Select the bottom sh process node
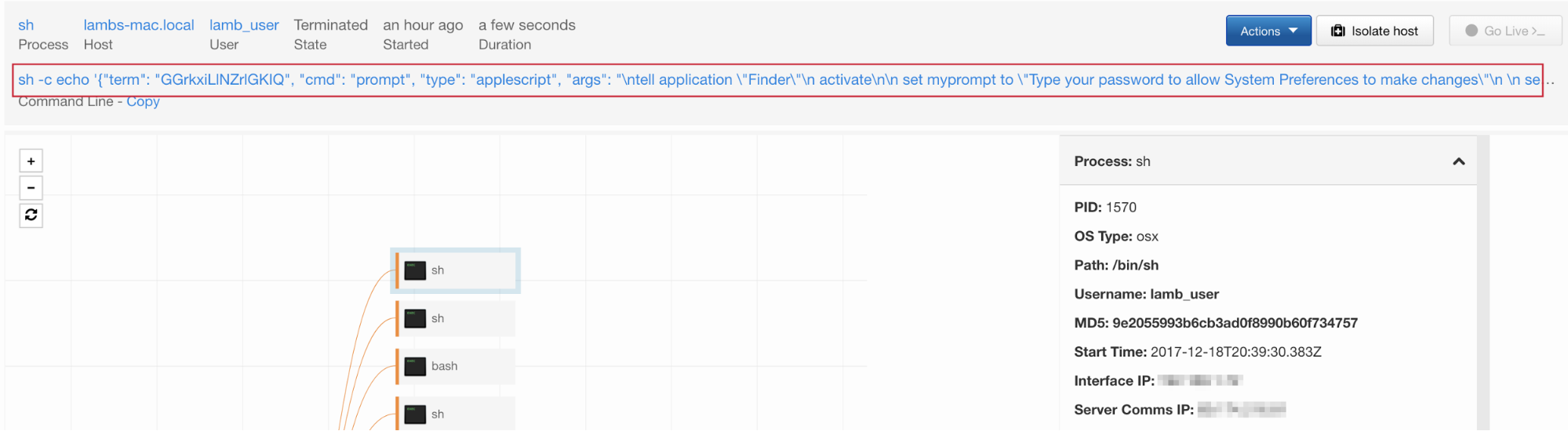The height and width of the screenshot is (431, 1568). (x=456, y=414)
